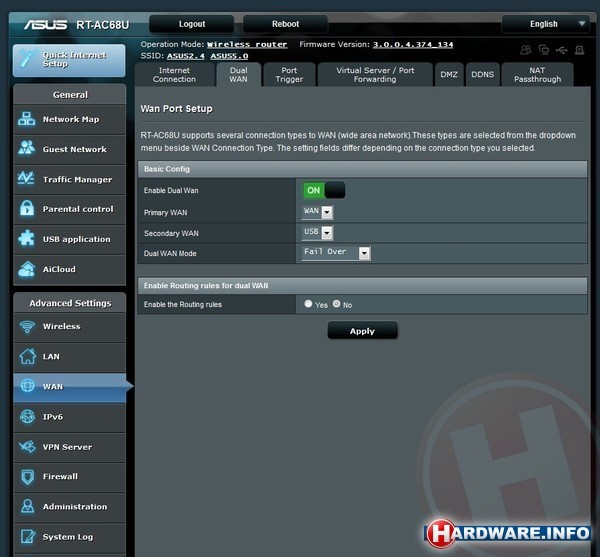
Task: Click the Logout button
Action: [x=192, y=24]
